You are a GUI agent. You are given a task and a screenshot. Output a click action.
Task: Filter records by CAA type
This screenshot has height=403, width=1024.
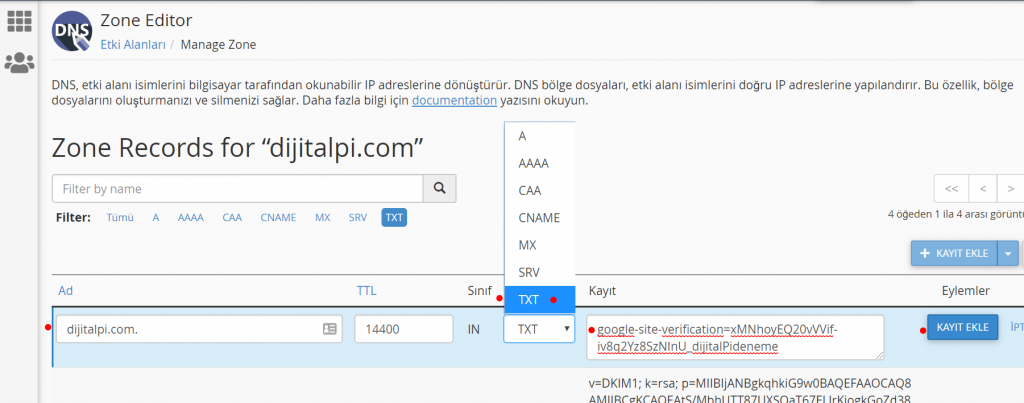point(232,218)
